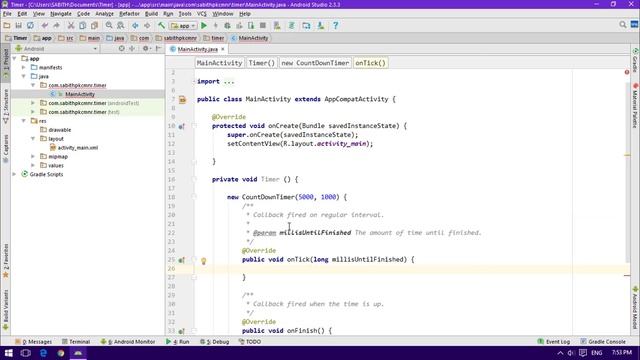Open Event Log panel
Screen dimensions: 640x360
tap(554, 342)
